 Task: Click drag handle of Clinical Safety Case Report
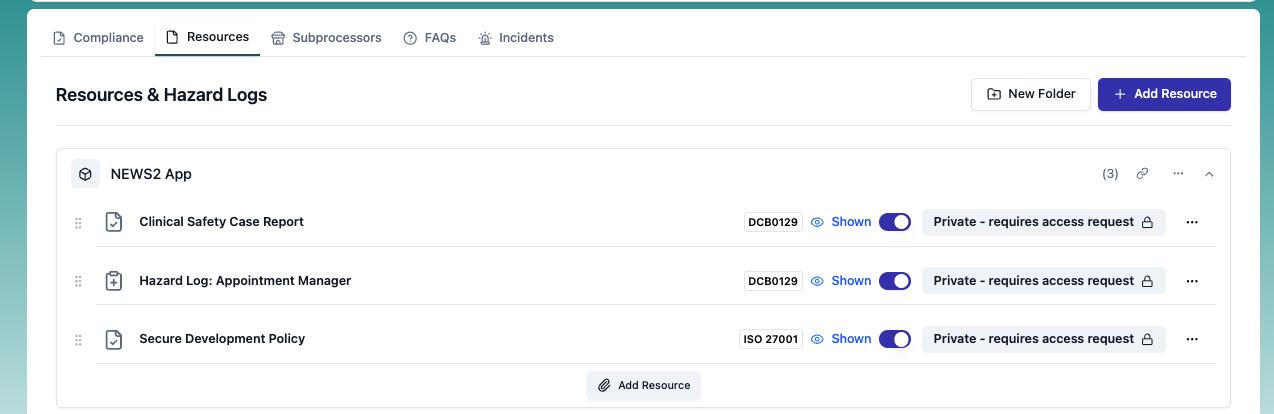point(78,223)
